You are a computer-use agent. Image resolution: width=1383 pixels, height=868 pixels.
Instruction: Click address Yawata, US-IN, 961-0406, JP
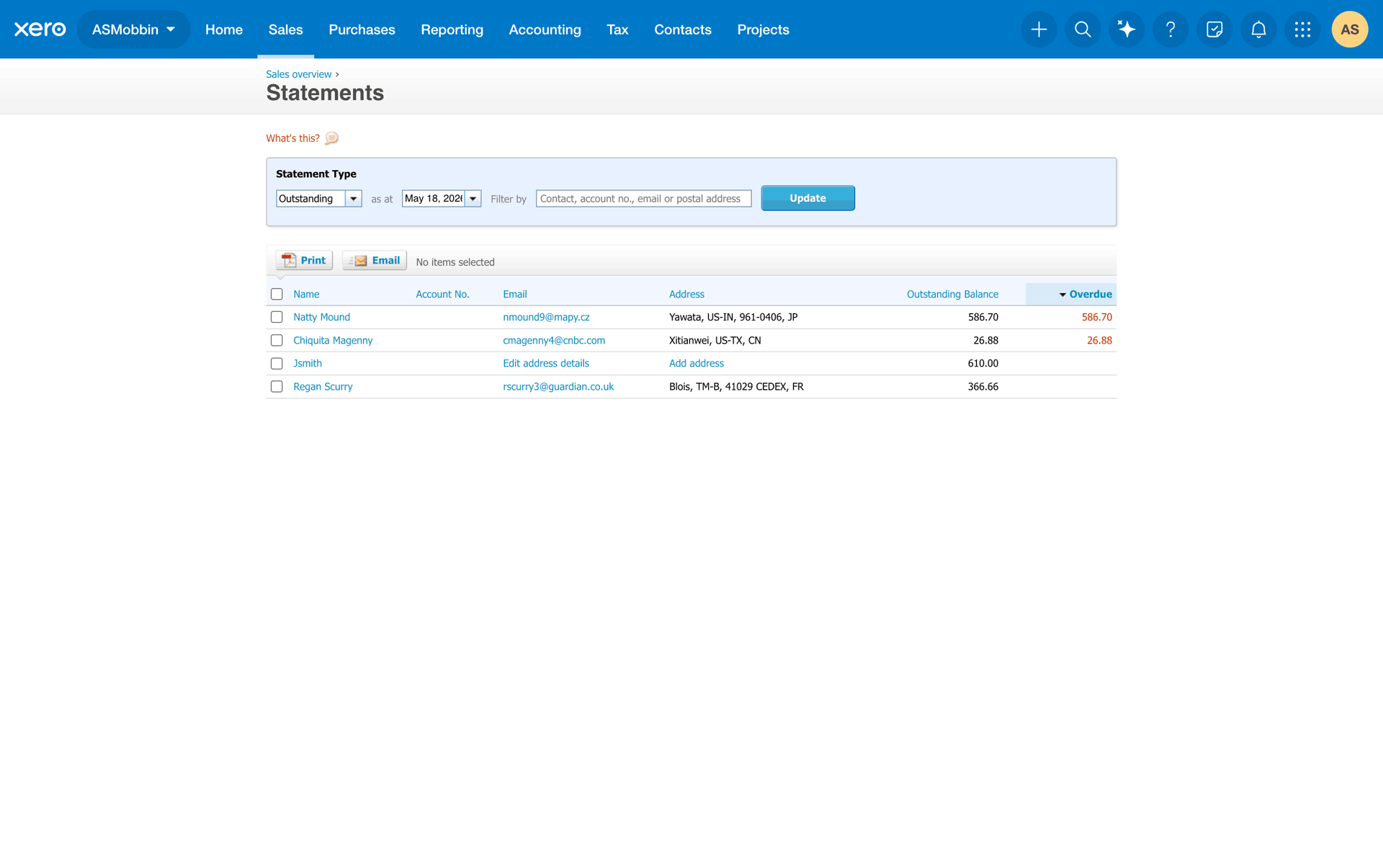733,317
